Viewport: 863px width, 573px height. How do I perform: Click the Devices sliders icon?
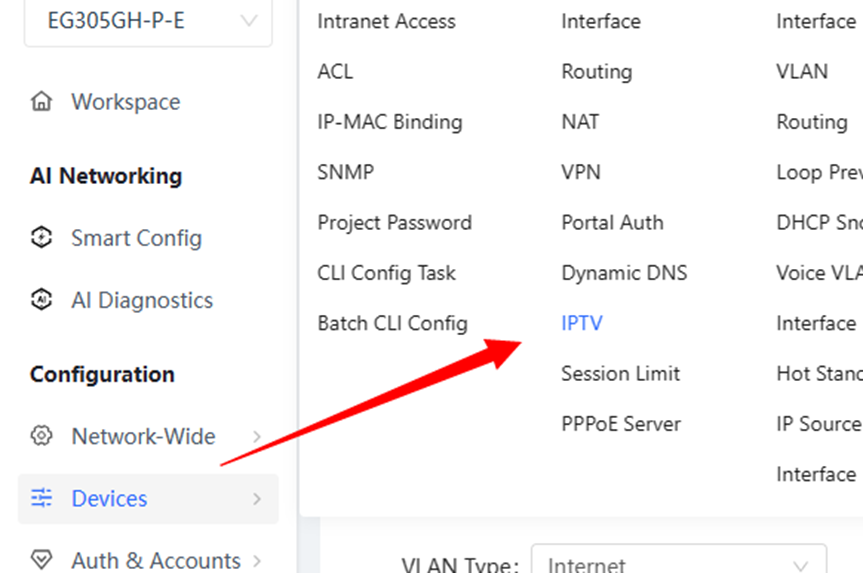tap(41, 498)
